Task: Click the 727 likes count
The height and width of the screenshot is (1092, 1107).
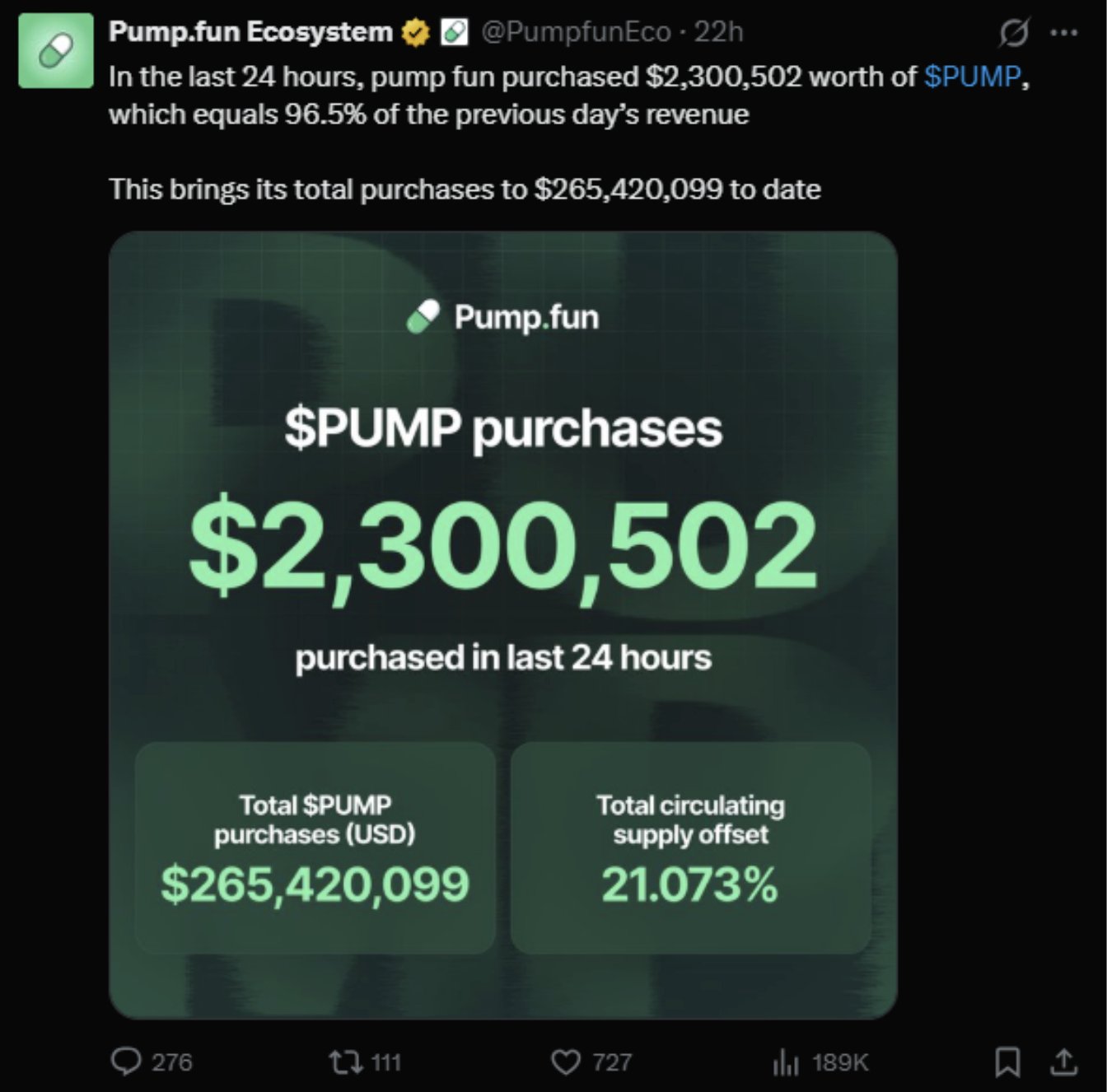Action: [612, 1062]
